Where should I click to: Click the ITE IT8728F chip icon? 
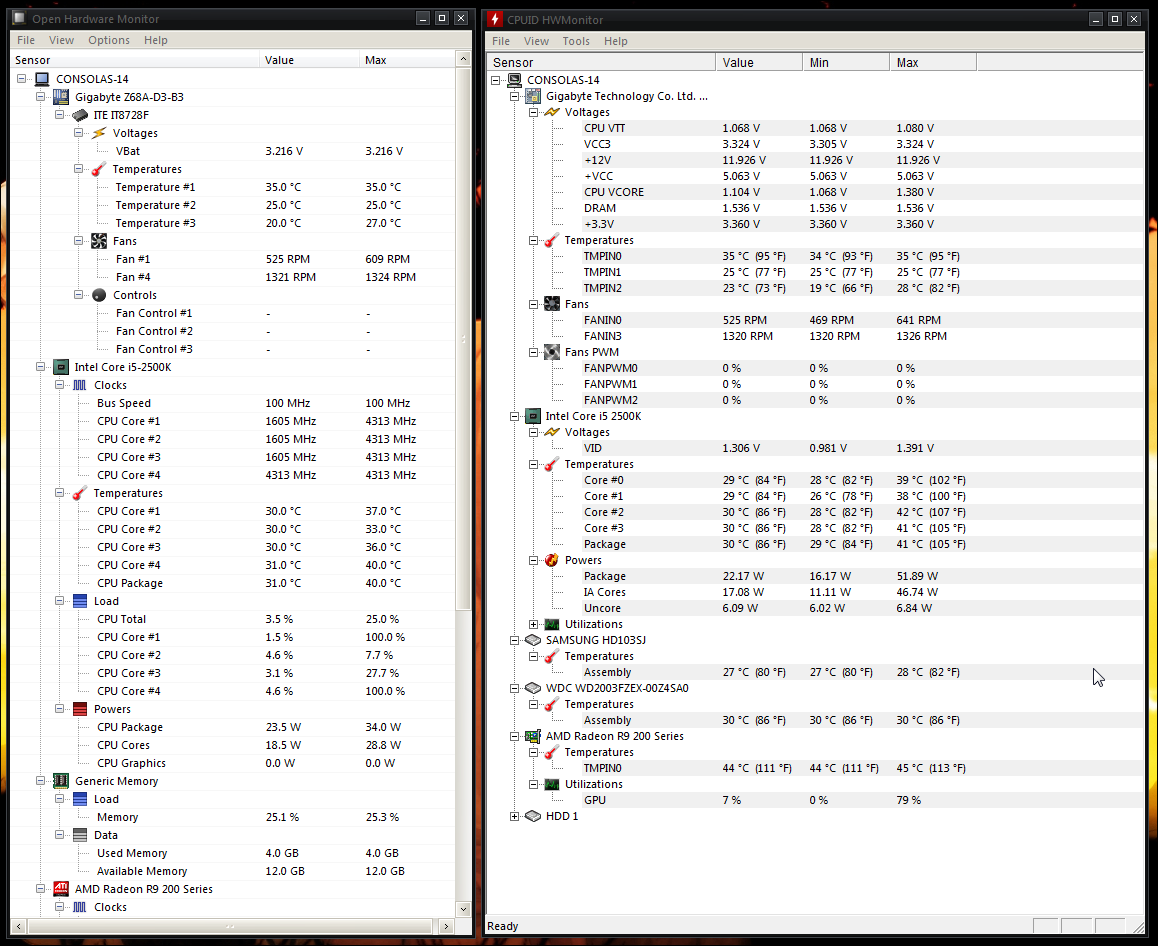tap(80, 115)
